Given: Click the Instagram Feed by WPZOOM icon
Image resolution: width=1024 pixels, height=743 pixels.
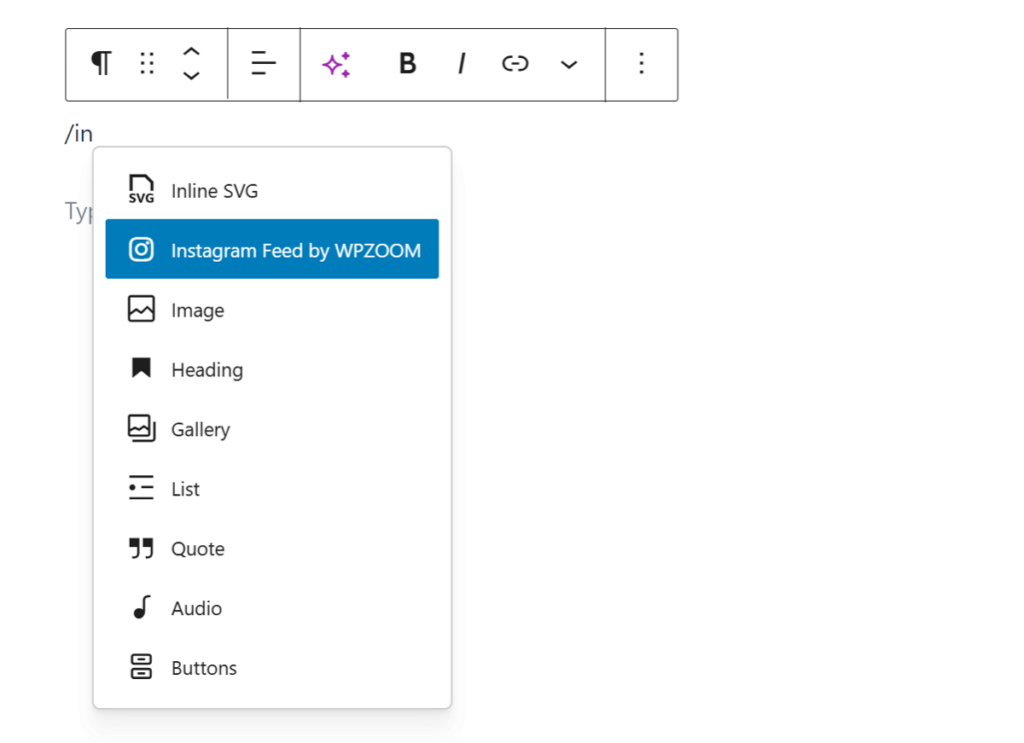Looking at the screenshot, I should [141, 248].
